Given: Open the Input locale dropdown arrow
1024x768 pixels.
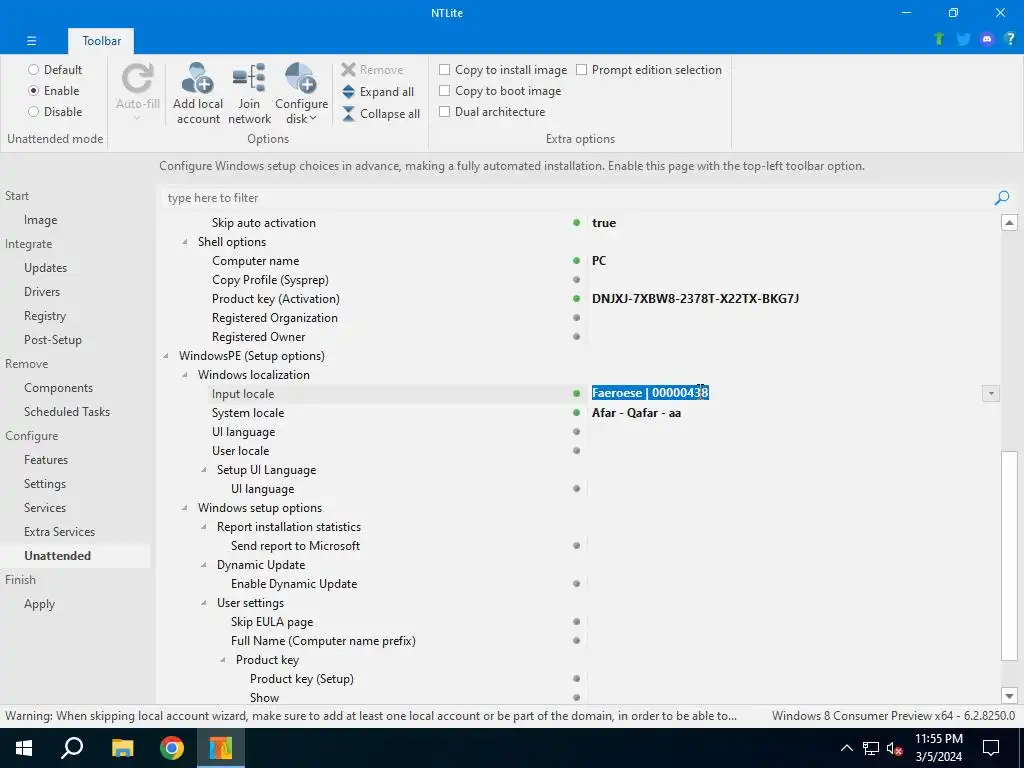Looking at the screenshot, I should [991, 393].
